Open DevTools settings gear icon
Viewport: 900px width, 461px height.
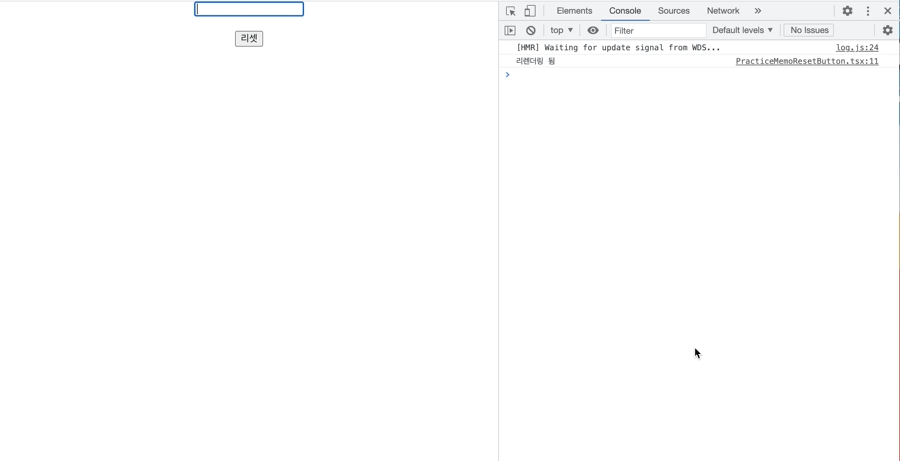847,11
